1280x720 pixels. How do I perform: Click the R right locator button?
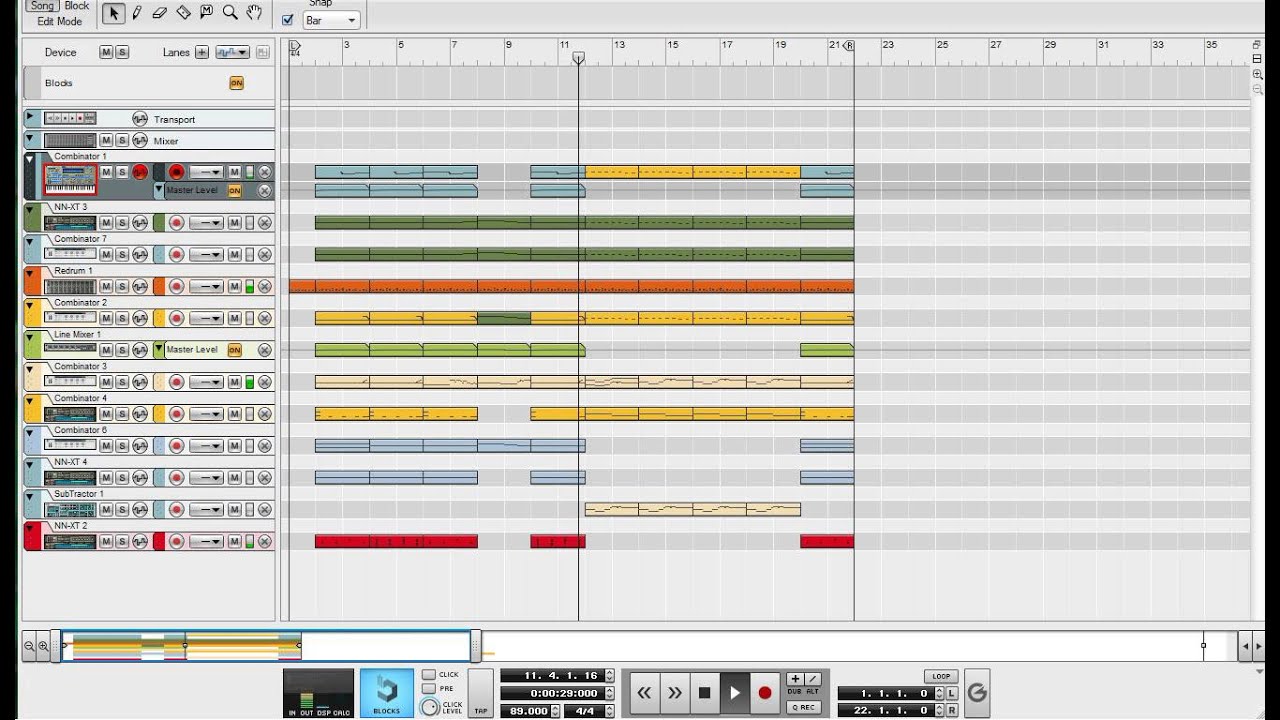(x=952, y=710)
